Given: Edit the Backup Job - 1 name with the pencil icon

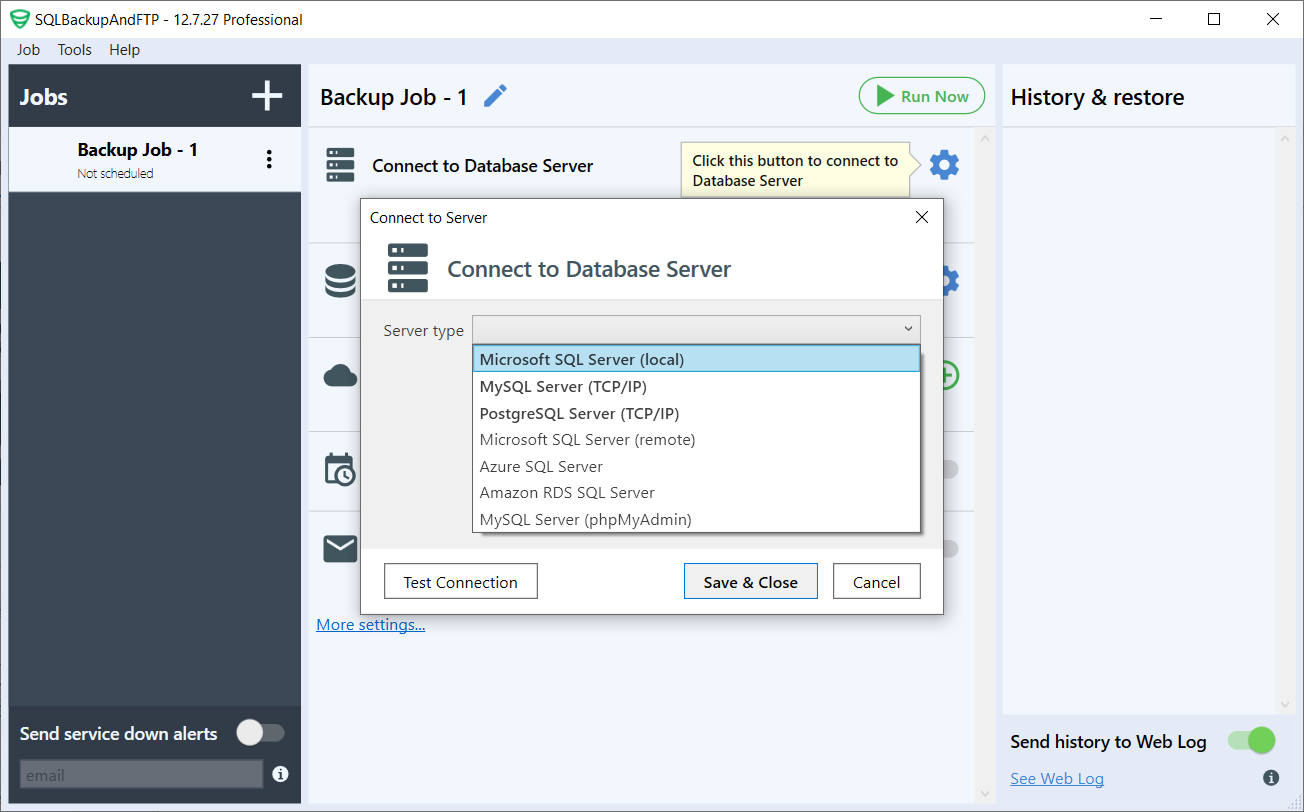Looking at the screenshot, I should [x=494, y=95].
